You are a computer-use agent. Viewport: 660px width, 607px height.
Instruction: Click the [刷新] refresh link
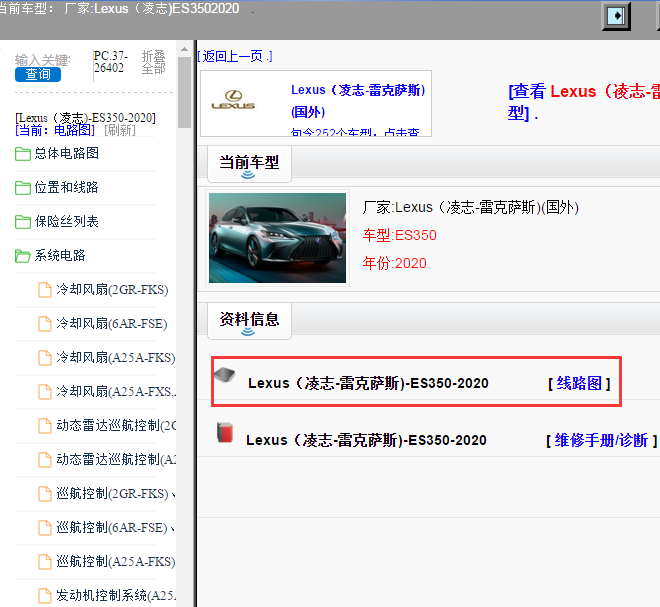pos(120,130)
